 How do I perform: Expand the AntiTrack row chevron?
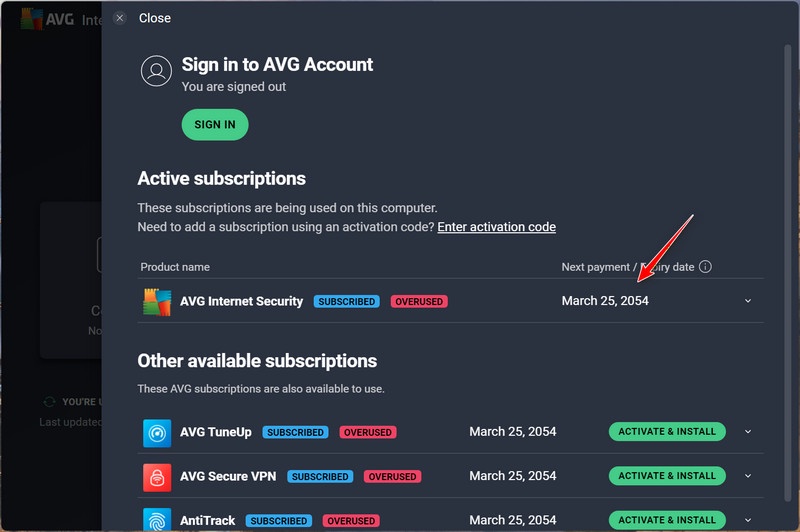(748, 520)
